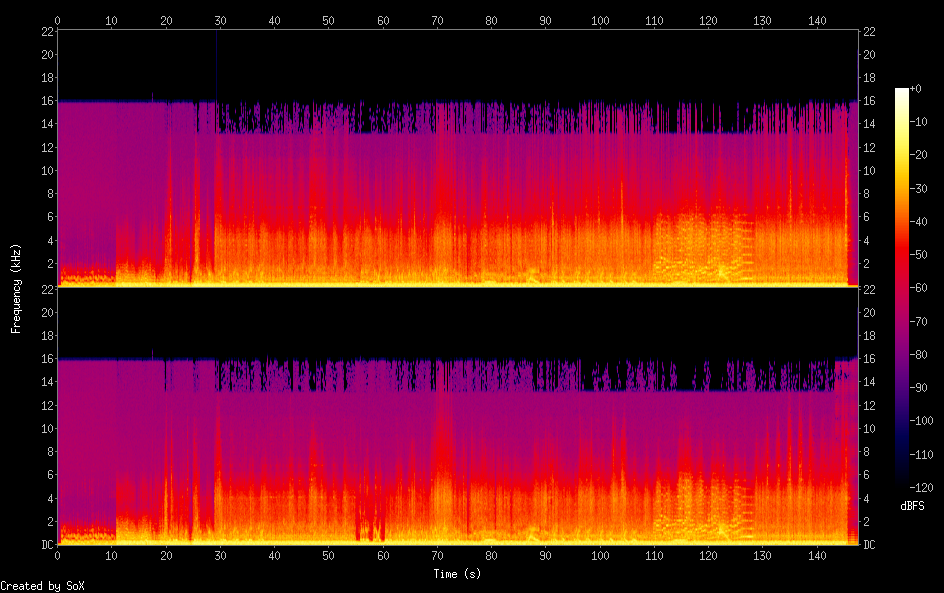Click "DC" label on lower channel's right axis
Viewport: 944px width, 593px height.
pos(869,545)
